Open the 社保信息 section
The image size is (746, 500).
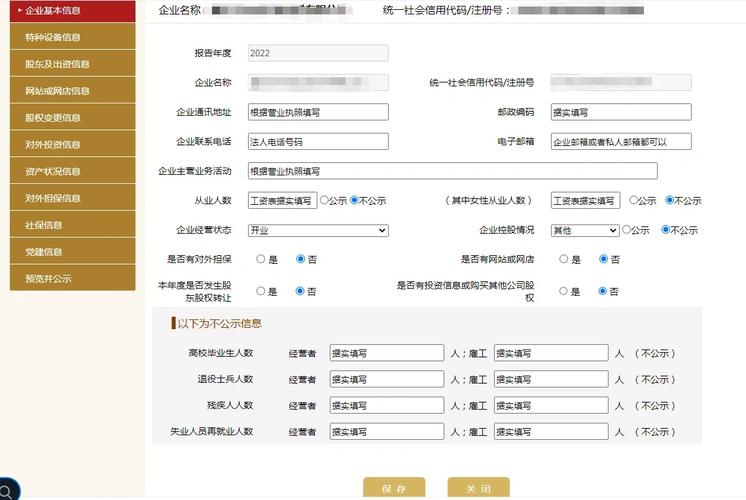click(72, 225)
